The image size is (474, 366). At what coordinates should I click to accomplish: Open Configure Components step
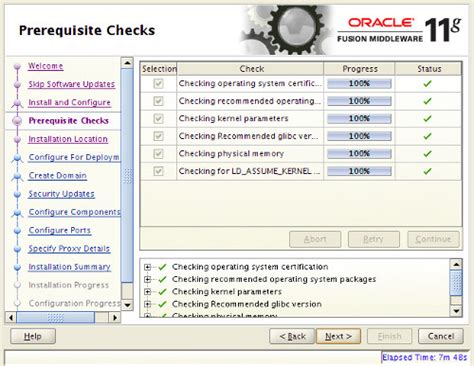(x=74, y=212)
